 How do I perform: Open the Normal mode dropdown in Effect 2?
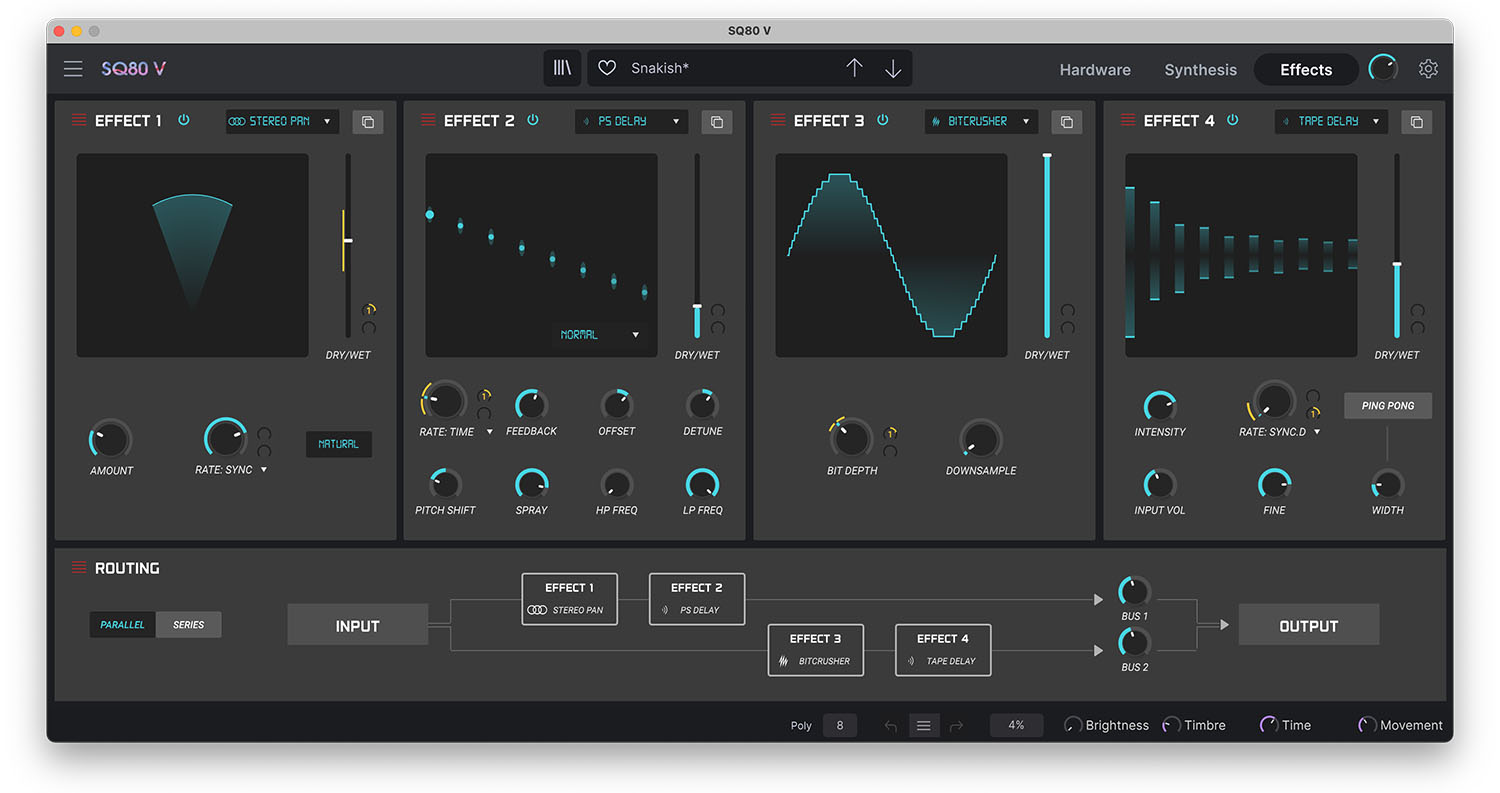tap(599, 335)
